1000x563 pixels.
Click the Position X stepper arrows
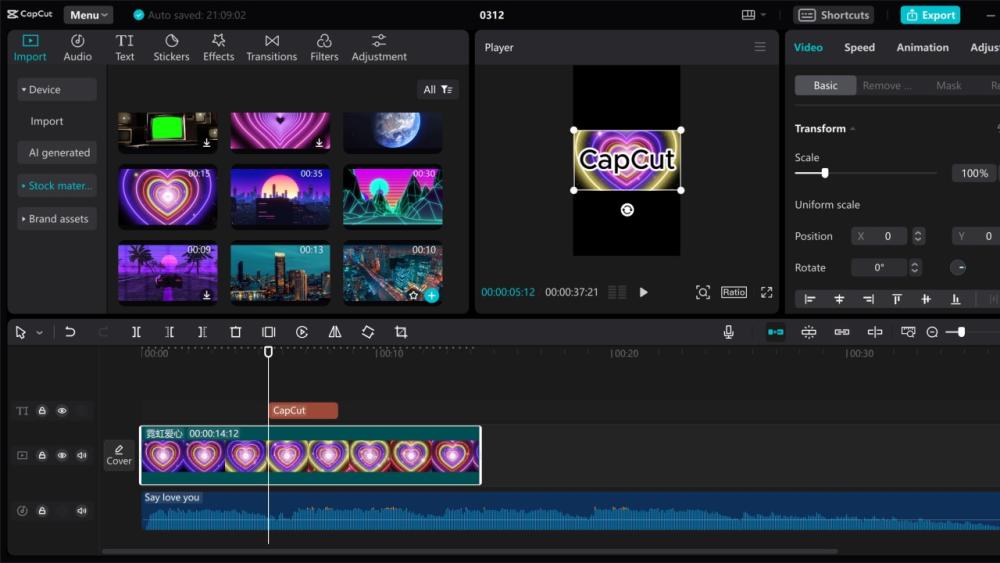point(918,236)
